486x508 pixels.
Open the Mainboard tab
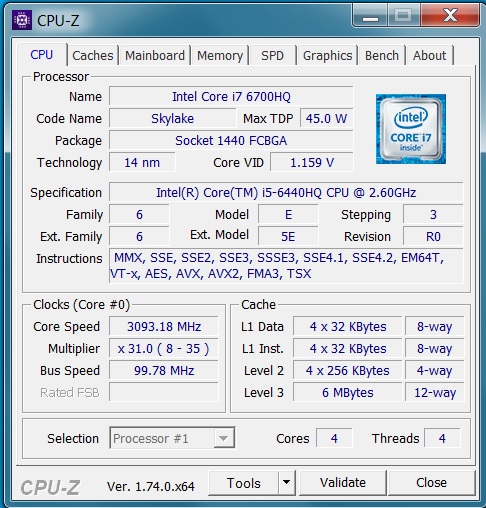pos(155,55)
